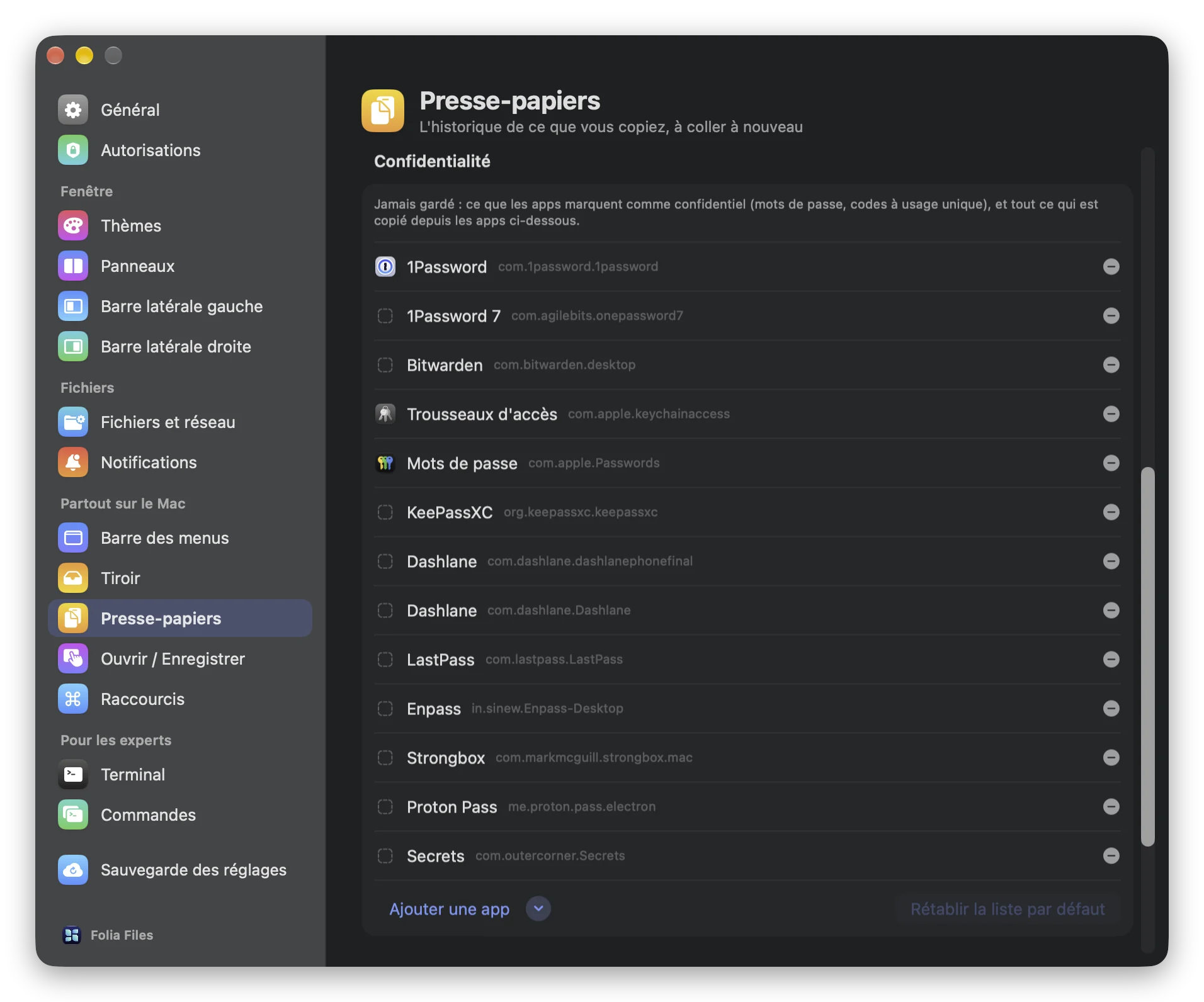Click the Presse-papiers header icon
1204x1002 pixels.
[x=383, y=111]
